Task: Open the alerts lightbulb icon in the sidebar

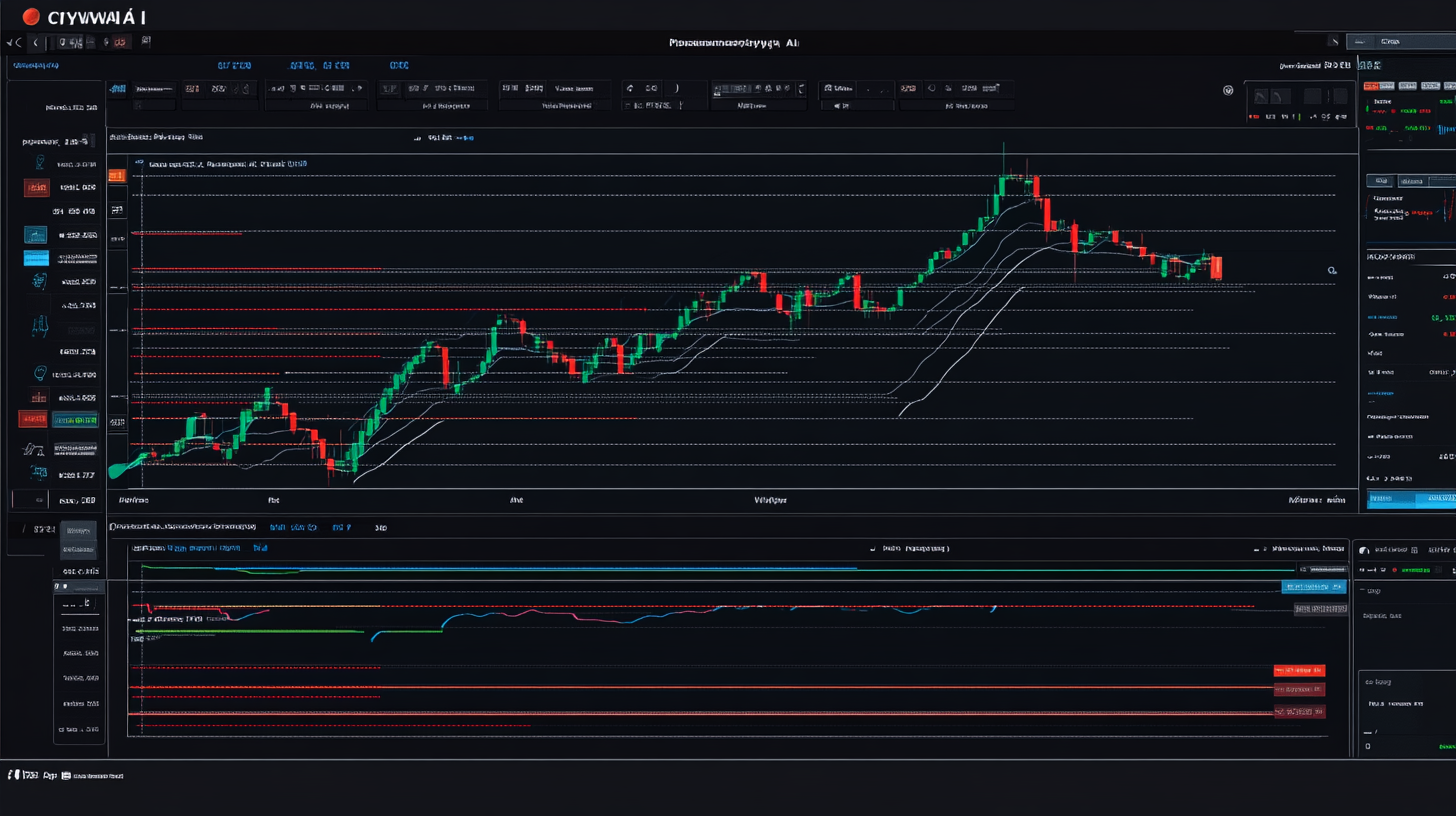Action: (37, 370)
